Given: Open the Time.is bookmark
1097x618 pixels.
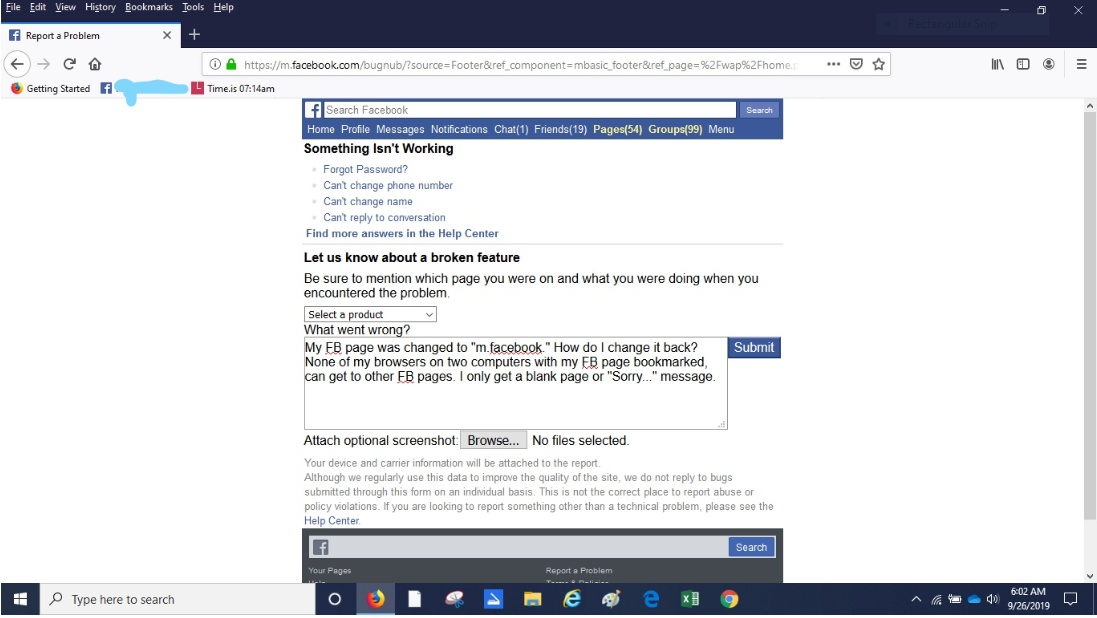Looking at the screenshot, I should click(x=233, y=88).
